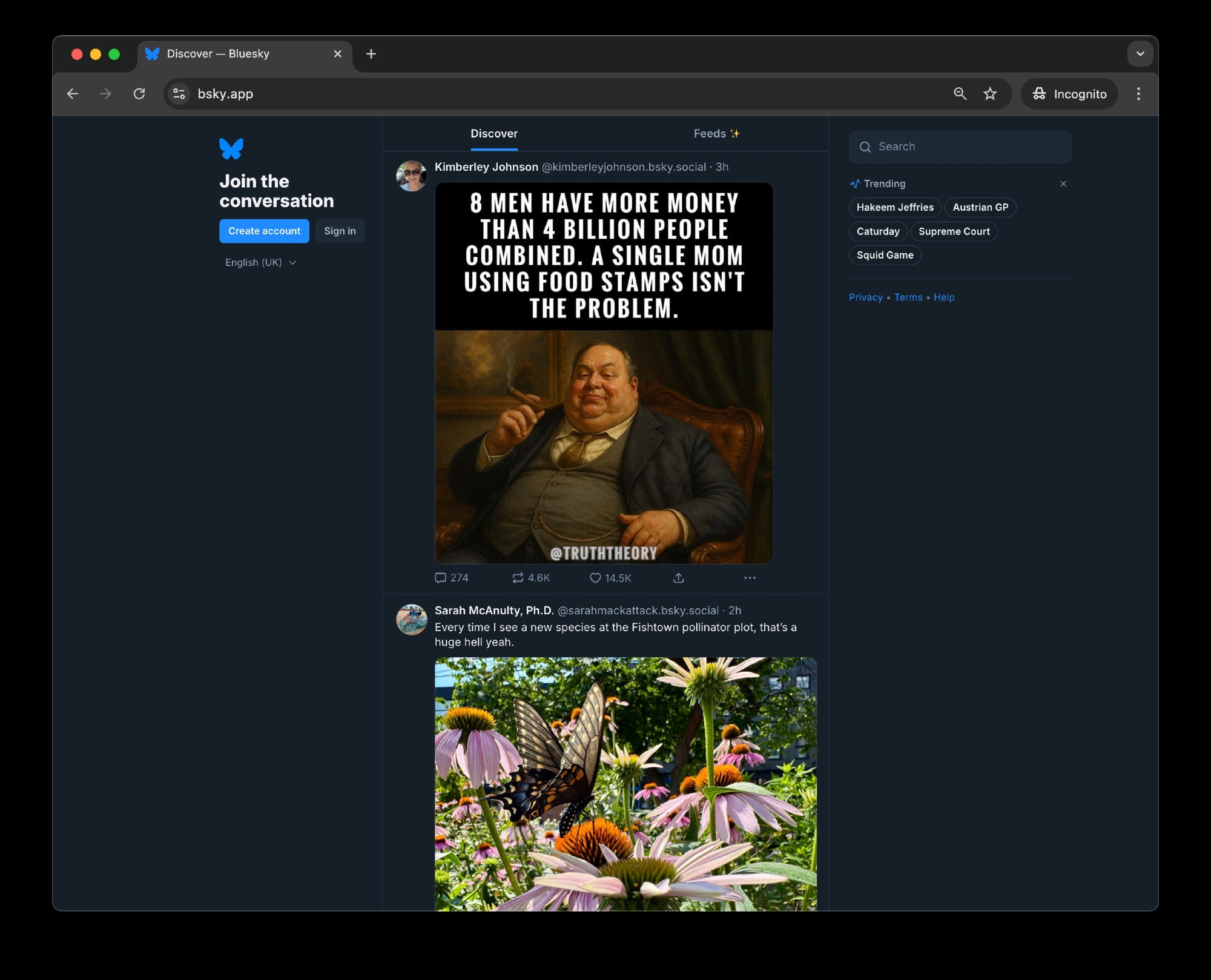Click the share icon under the meme post
This screenshot has width=1211, height=980.
[x=678, y=578]
